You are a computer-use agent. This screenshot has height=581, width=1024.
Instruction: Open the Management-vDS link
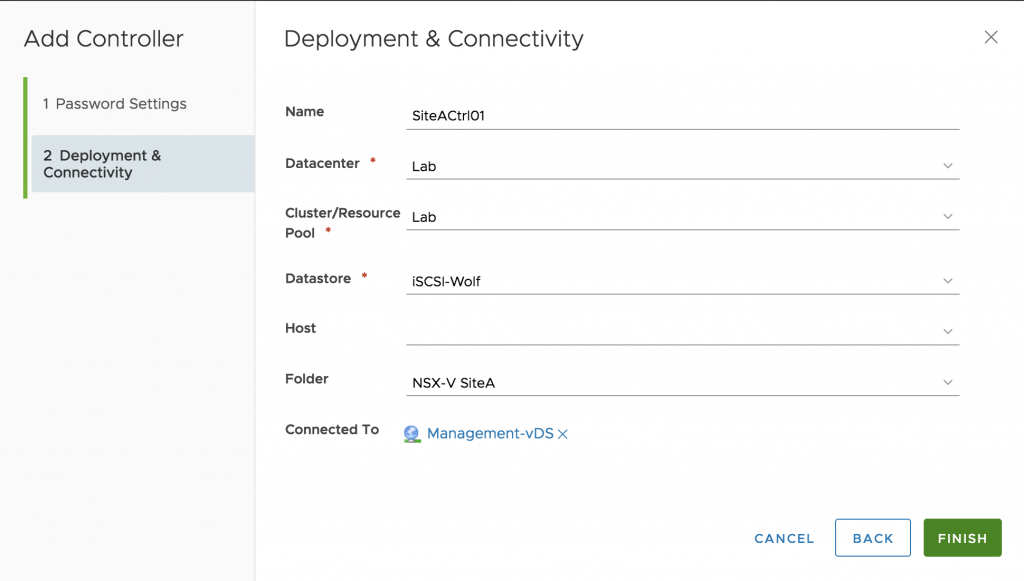tap(490, 433)
